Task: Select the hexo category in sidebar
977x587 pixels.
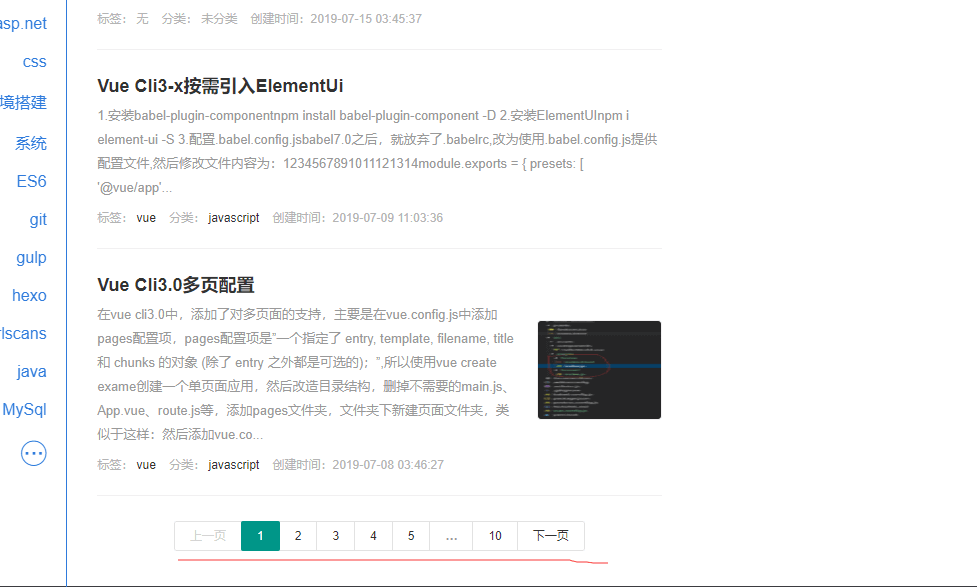Action: (29, 296)
